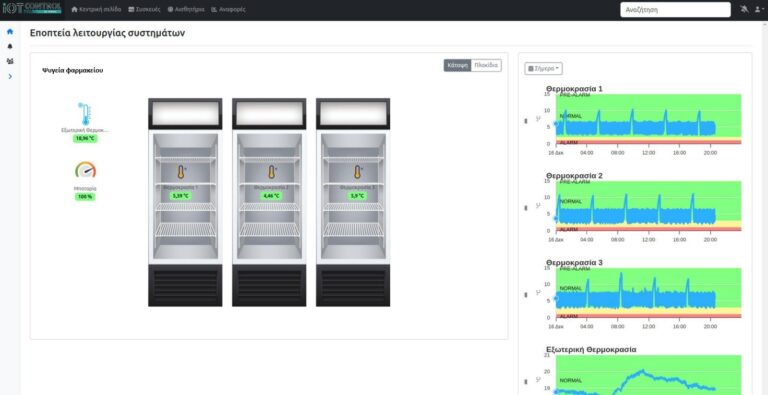Open the user account menu in top bar
The width and height of the screenshot is (768, 395).
758,9
